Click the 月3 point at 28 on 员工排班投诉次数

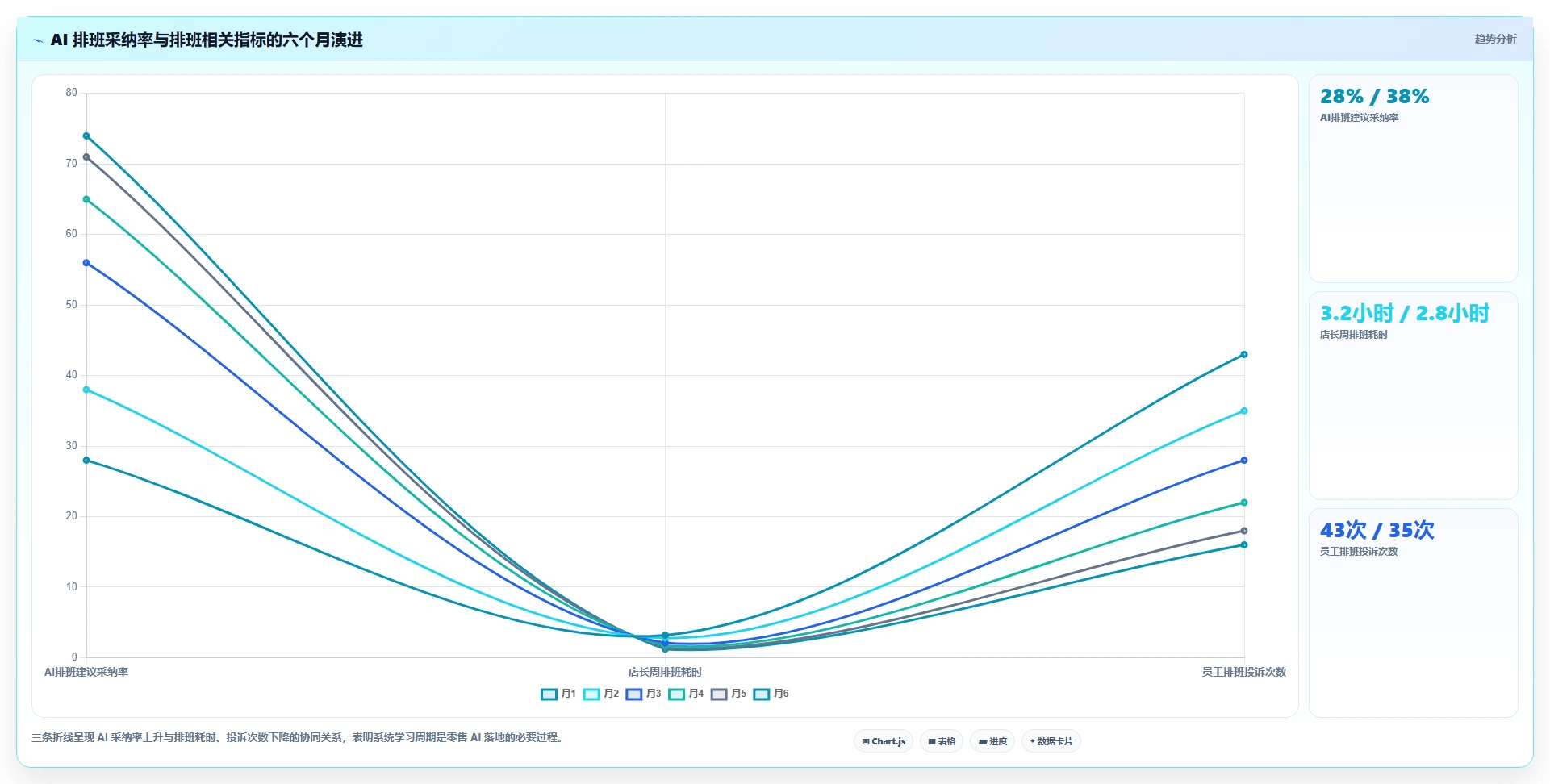1244,461
